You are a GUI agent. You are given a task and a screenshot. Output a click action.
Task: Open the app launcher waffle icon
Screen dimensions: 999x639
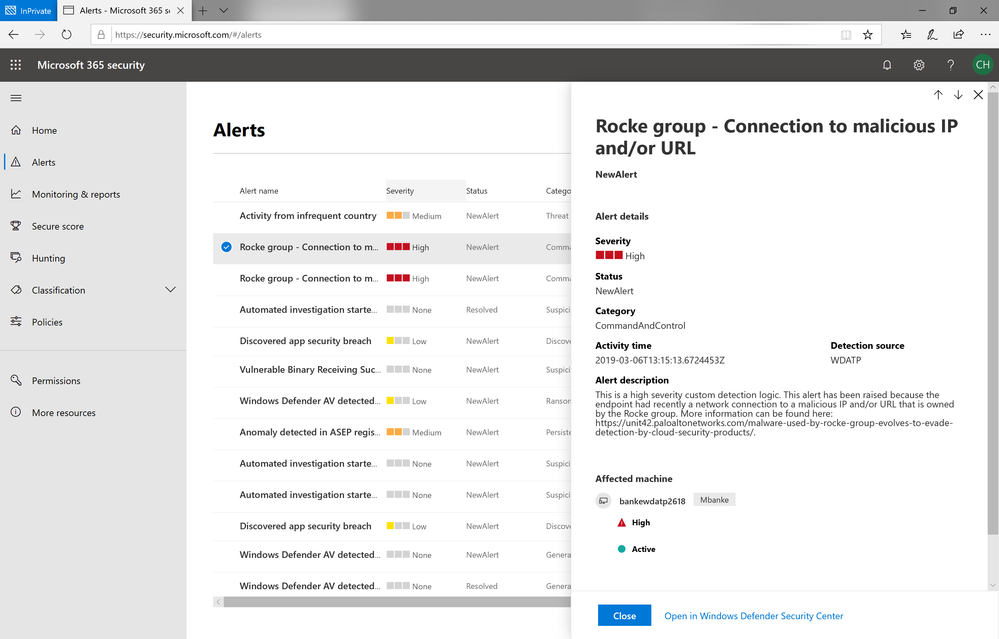click(x=16, y=65)
